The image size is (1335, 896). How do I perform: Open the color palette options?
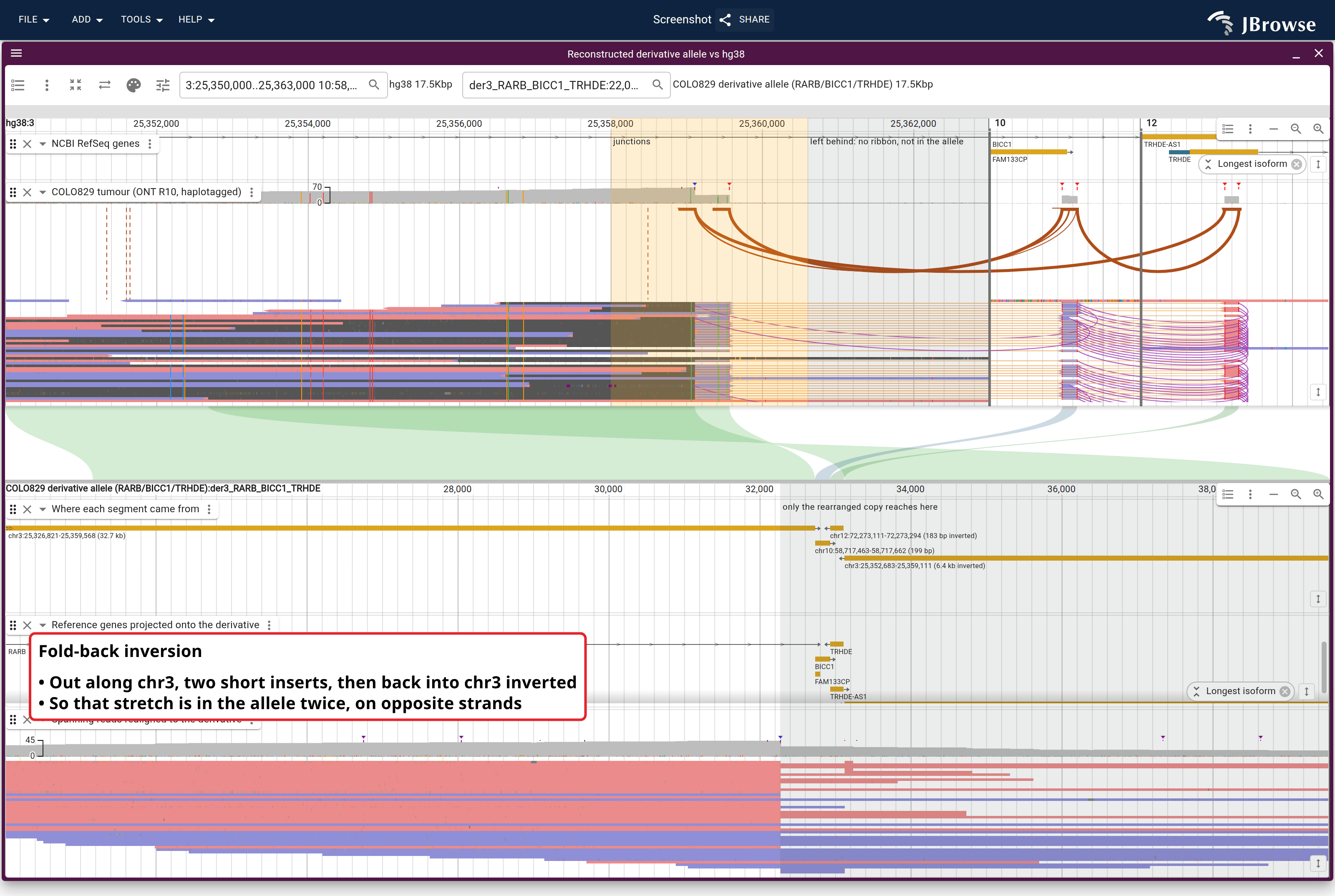[134, 85]
